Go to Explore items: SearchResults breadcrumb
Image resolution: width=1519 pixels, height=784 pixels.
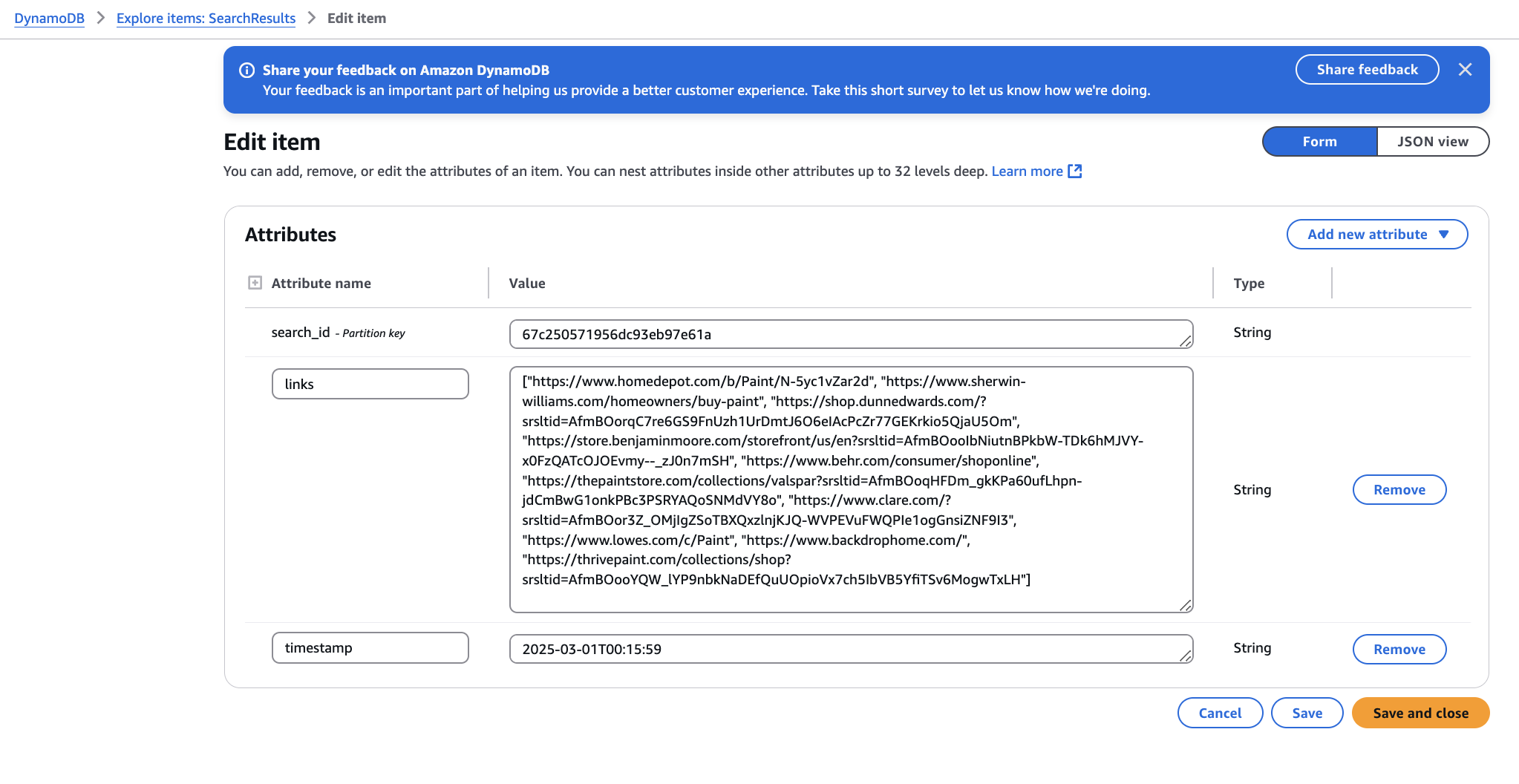coord(206,19)
